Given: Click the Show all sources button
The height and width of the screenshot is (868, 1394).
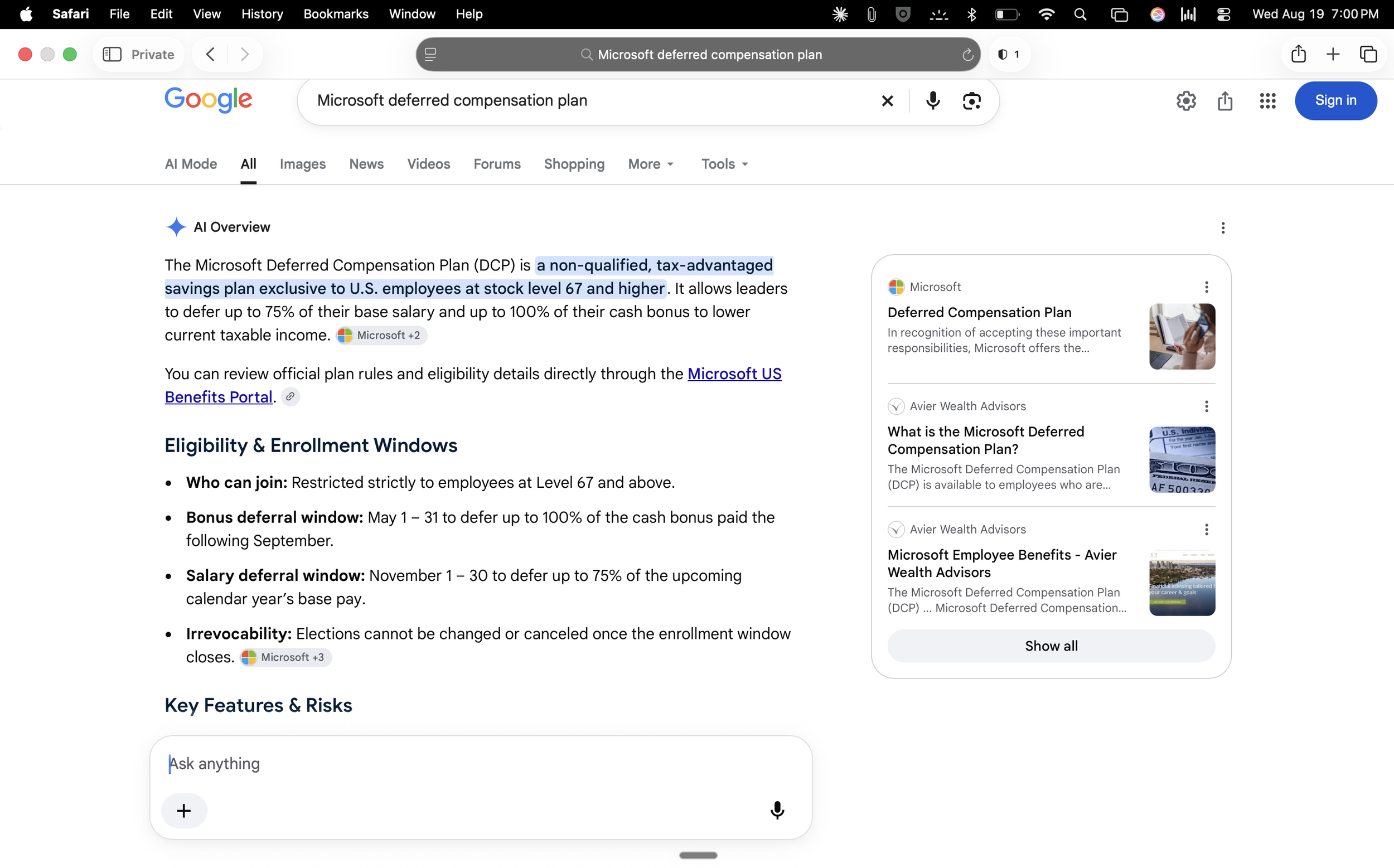Looking at the screenshot, I should 1051,646.
